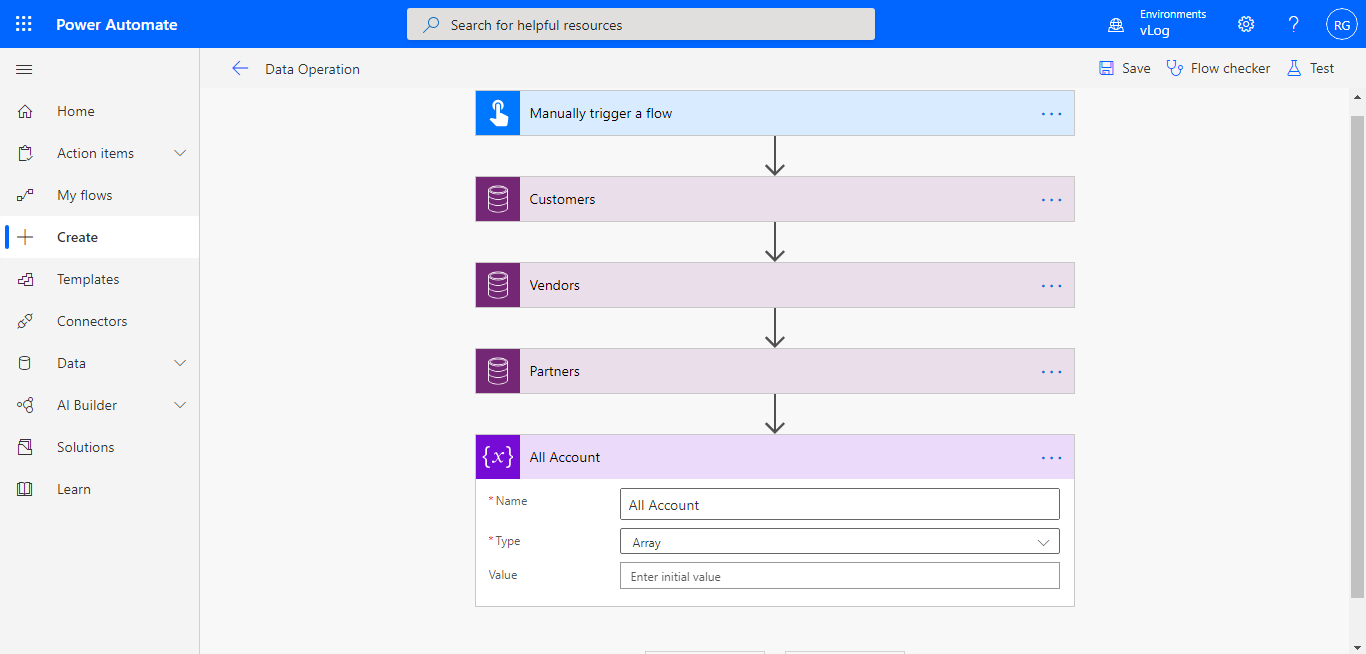Click the Templates icon

[x=26, y=279]
